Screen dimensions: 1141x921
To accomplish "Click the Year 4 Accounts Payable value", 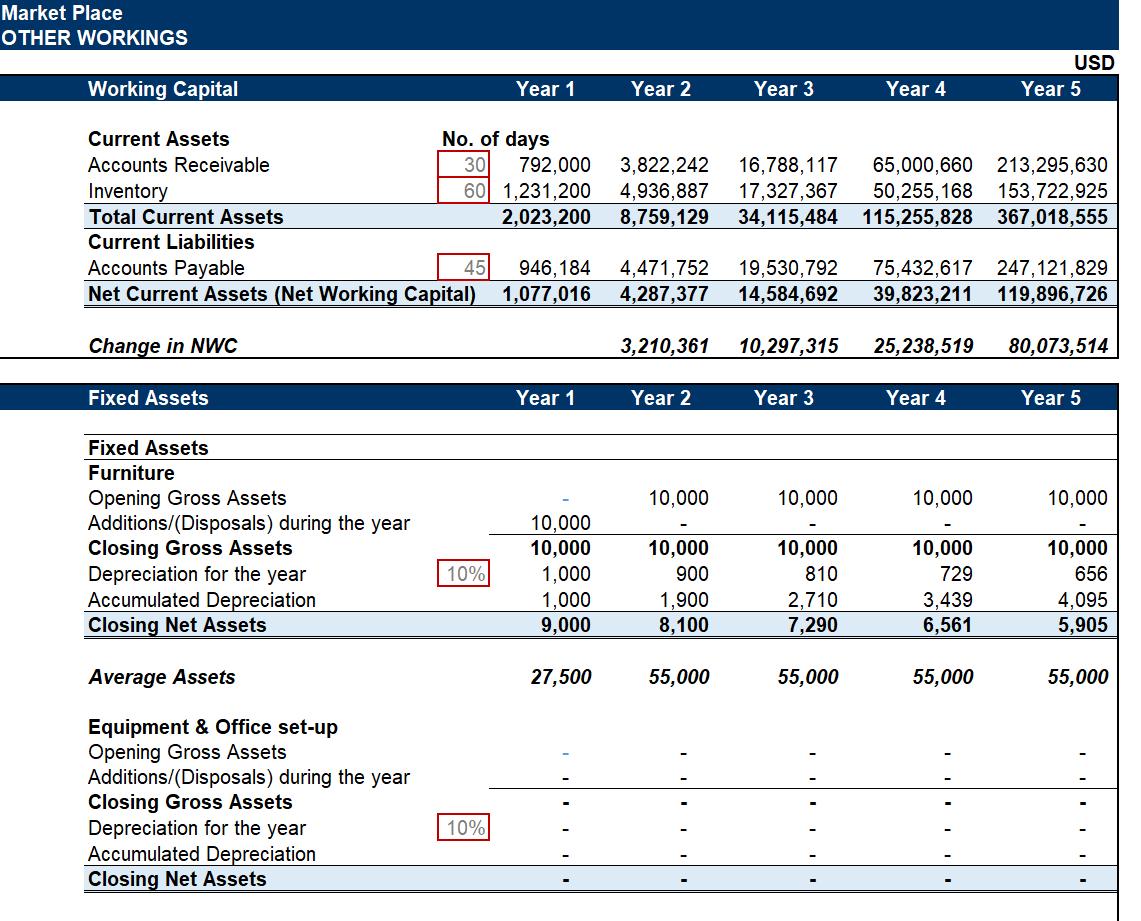I will click(x=922, y=268).
